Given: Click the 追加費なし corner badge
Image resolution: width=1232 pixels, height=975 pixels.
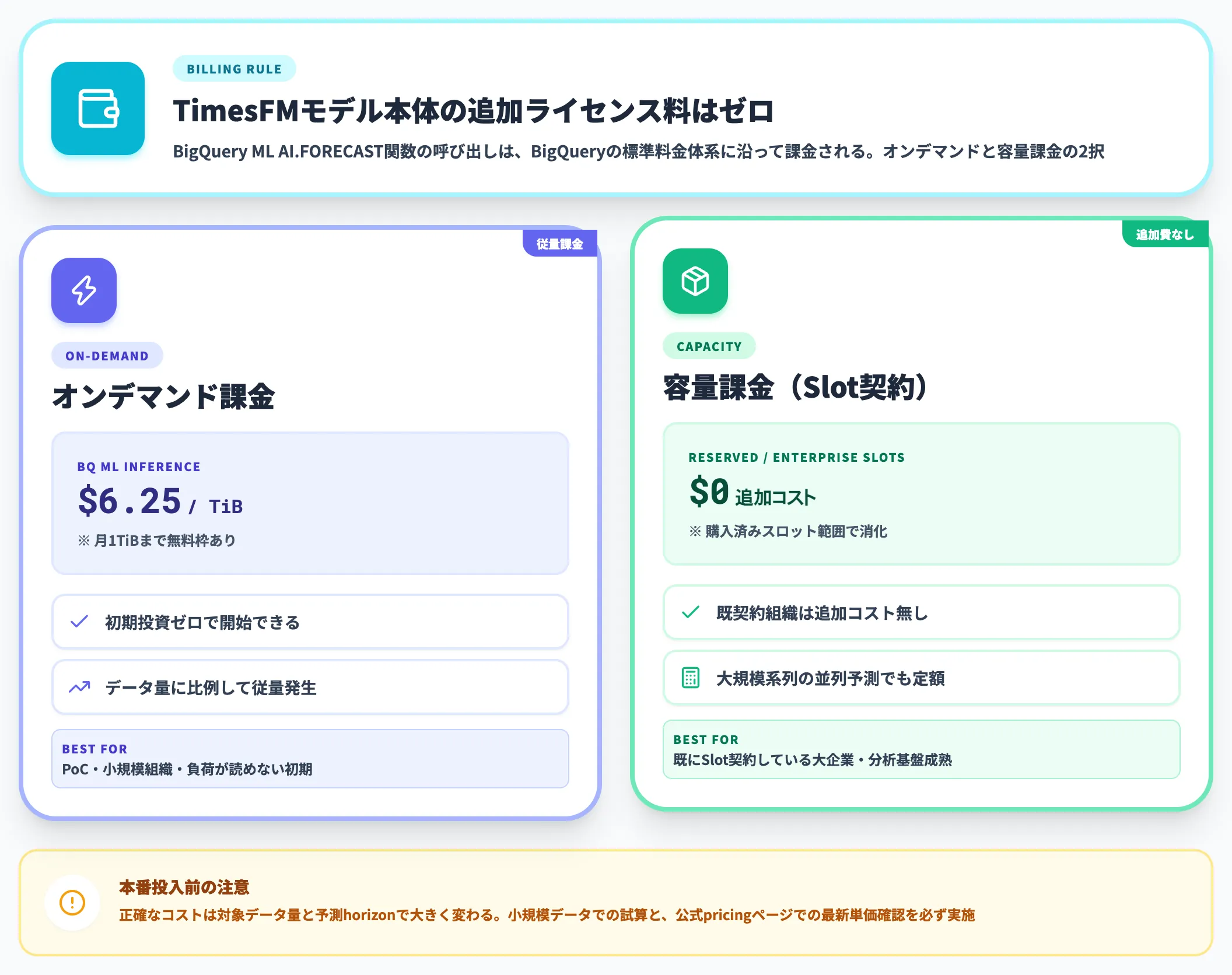Looking at the screenshot, I should coord(1165,234).
